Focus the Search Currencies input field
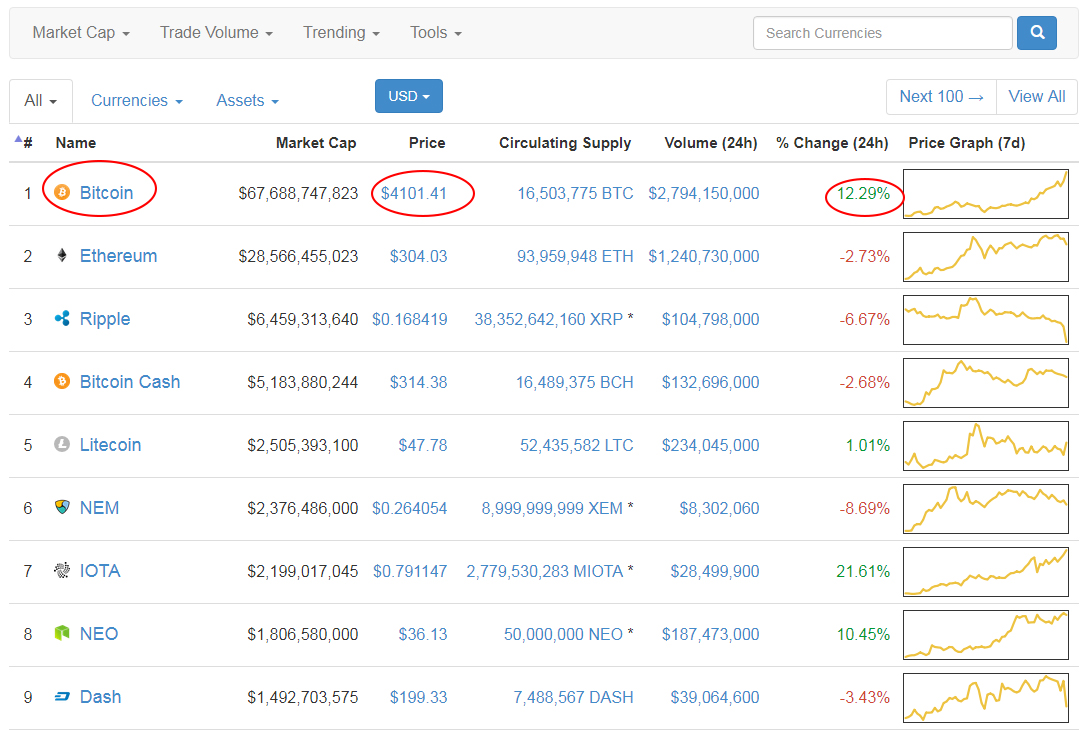The image size is (1084, 730). point(883,32)
